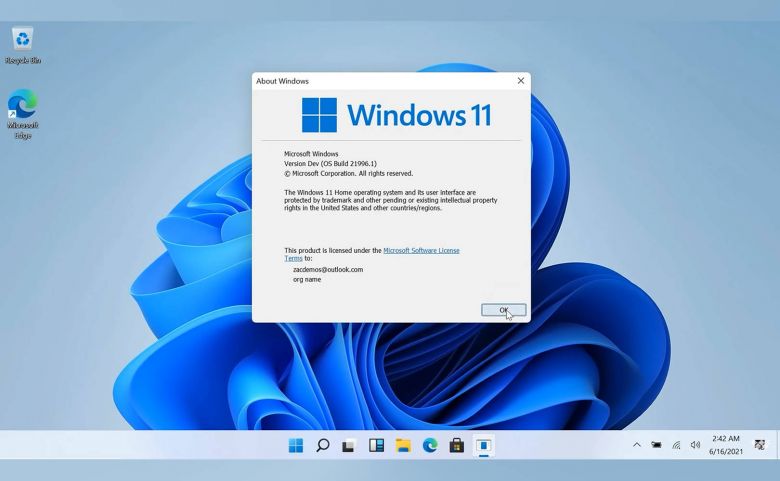This screenshot has height=481, width=780.
Task: Open the Start menu
Action: coord(296,445)
